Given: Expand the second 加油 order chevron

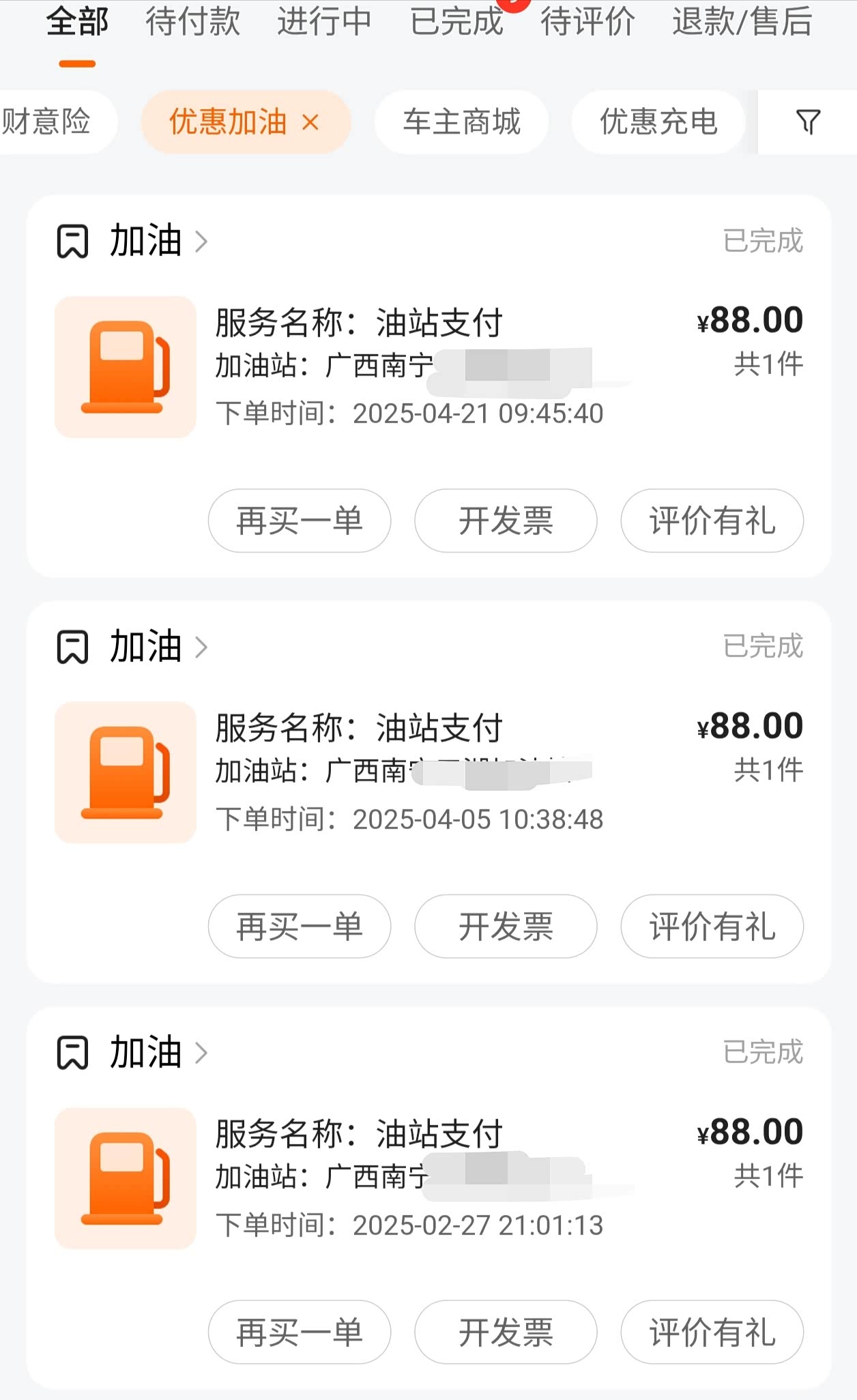Looking at the screenshot, I should click(x=201, y=647).
